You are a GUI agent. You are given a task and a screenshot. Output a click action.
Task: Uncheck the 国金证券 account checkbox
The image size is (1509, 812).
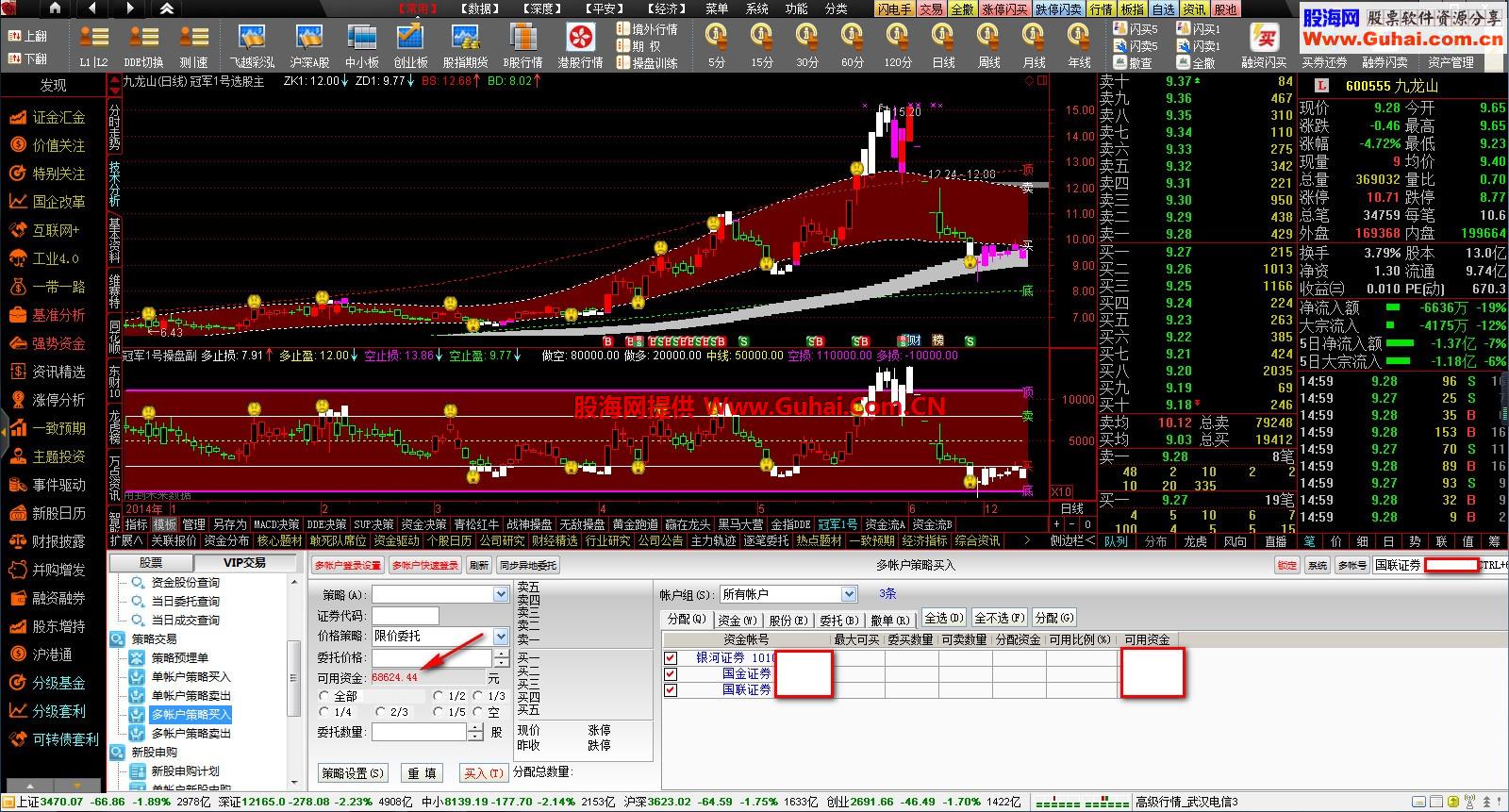[x=671, y=673]
